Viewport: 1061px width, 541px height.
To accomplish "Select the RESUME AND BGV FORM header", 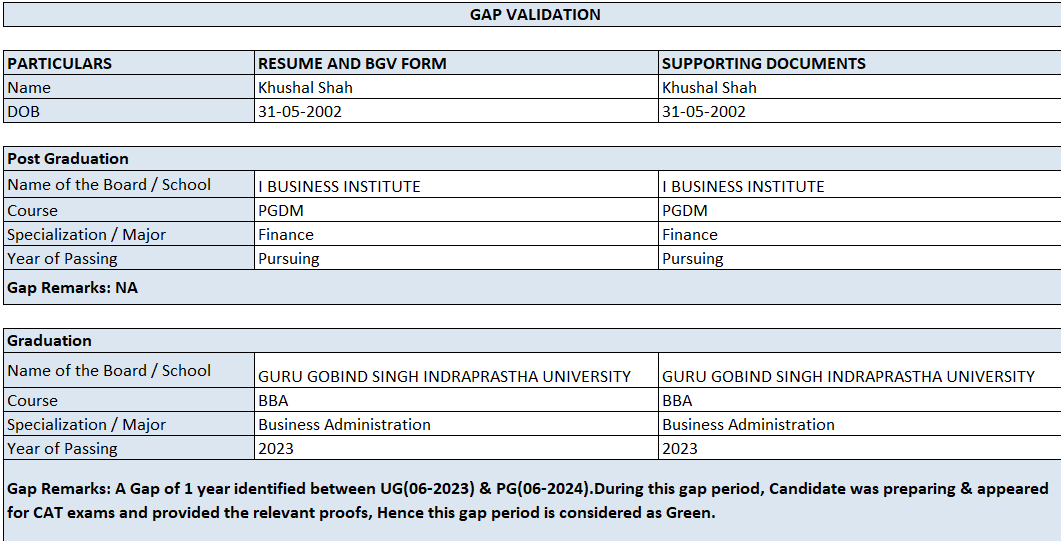I will tap(456, 63).
